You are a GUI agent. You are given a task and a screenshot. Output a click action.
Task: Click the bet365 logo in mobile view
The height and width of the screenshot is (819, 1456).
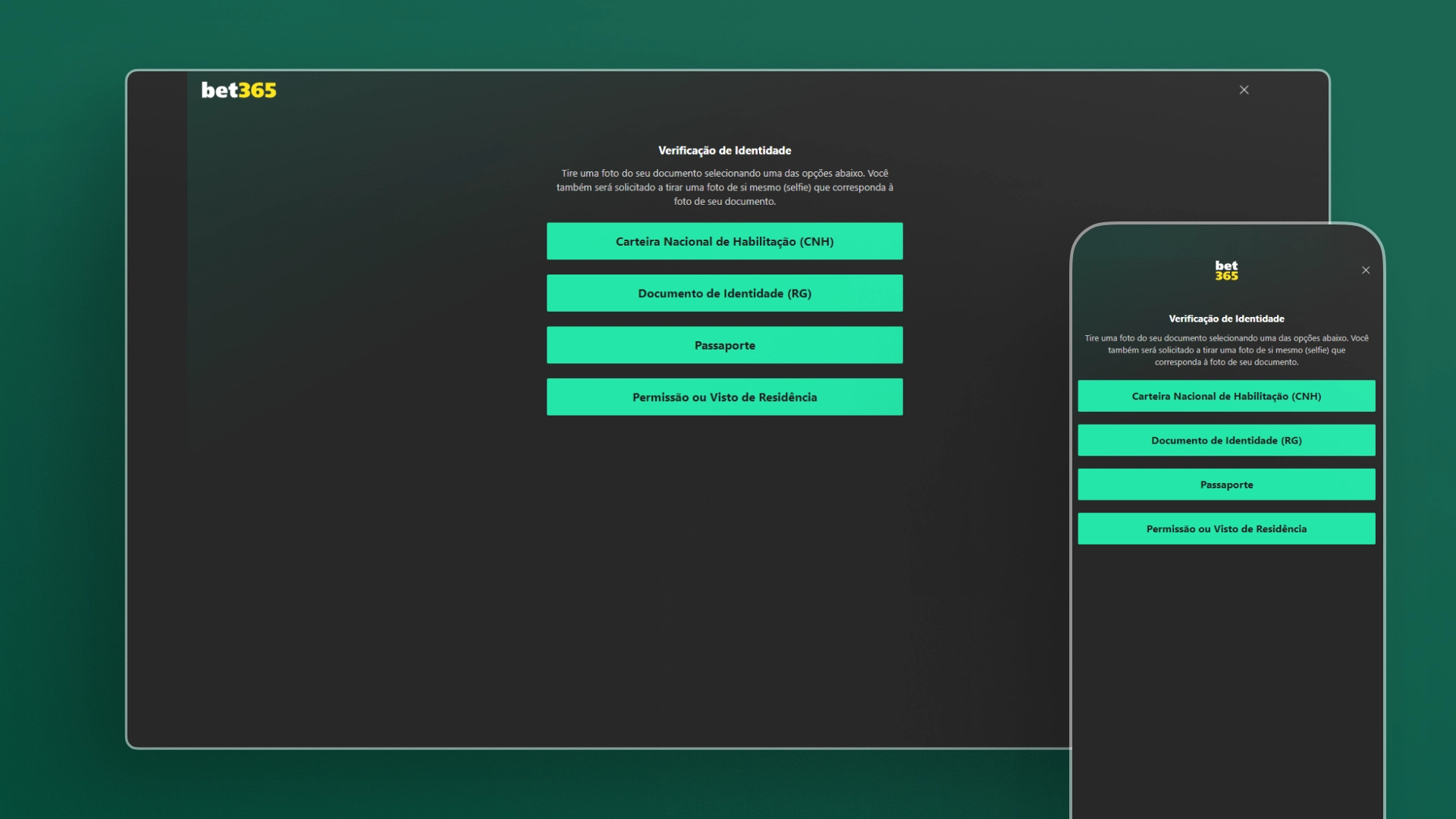tap(1226, 270)
